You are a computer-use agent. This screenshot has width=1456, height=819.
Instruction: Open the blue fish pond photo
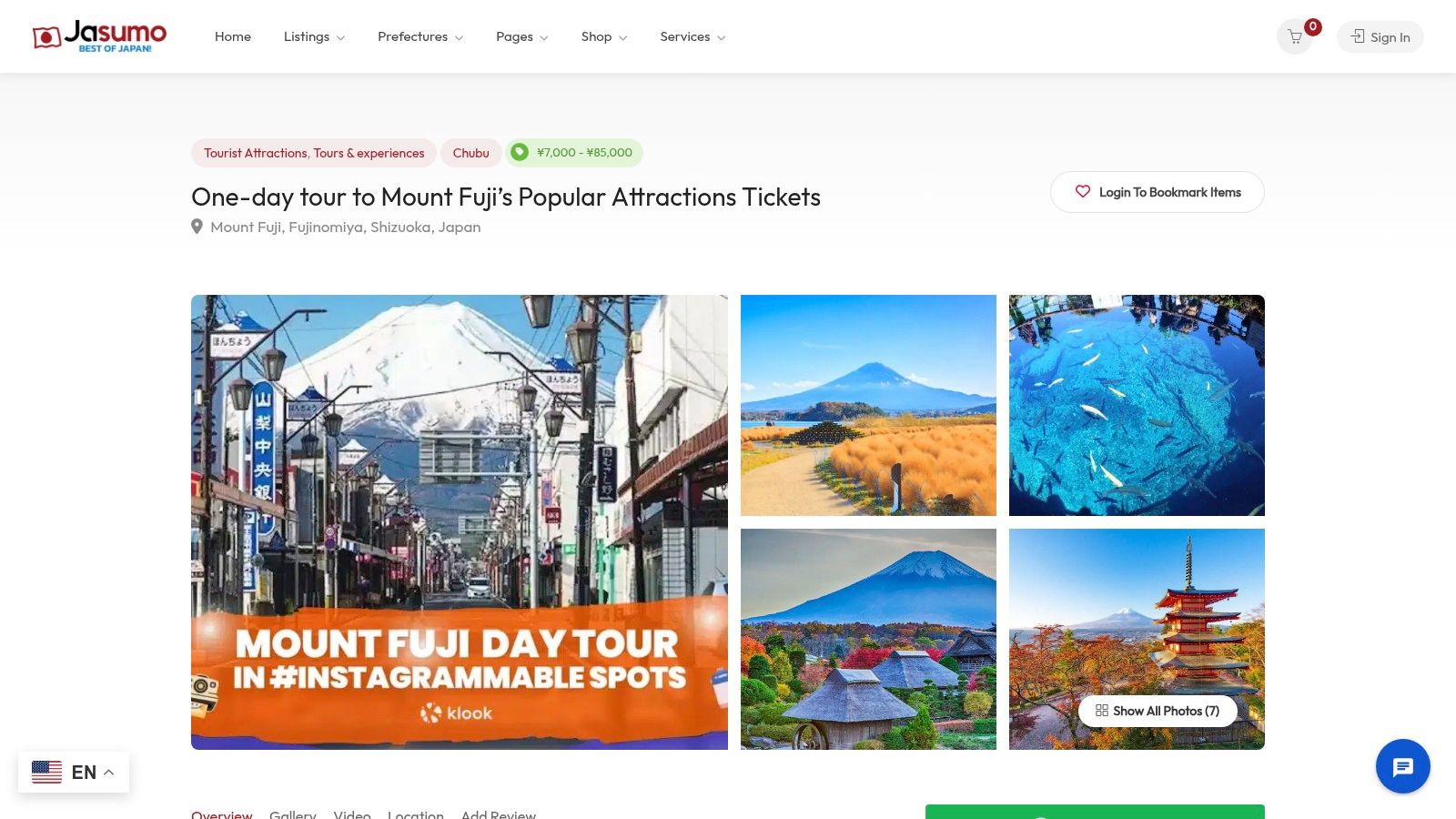(x=1137, y=405)
